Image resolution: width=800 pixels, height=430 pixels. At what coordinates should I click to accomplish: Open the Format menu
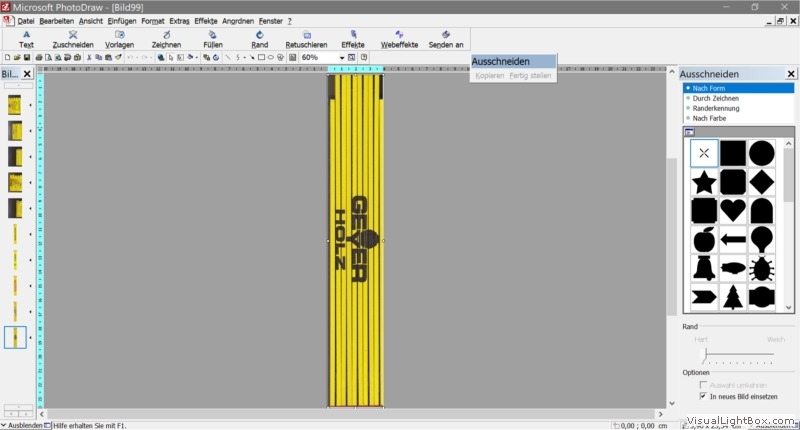click(153, 21)
